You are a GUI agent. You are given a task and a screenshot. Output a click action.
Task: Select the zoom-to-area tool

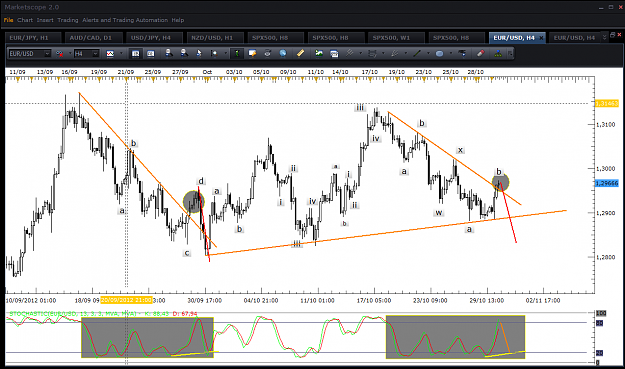(x=214, y=53)
